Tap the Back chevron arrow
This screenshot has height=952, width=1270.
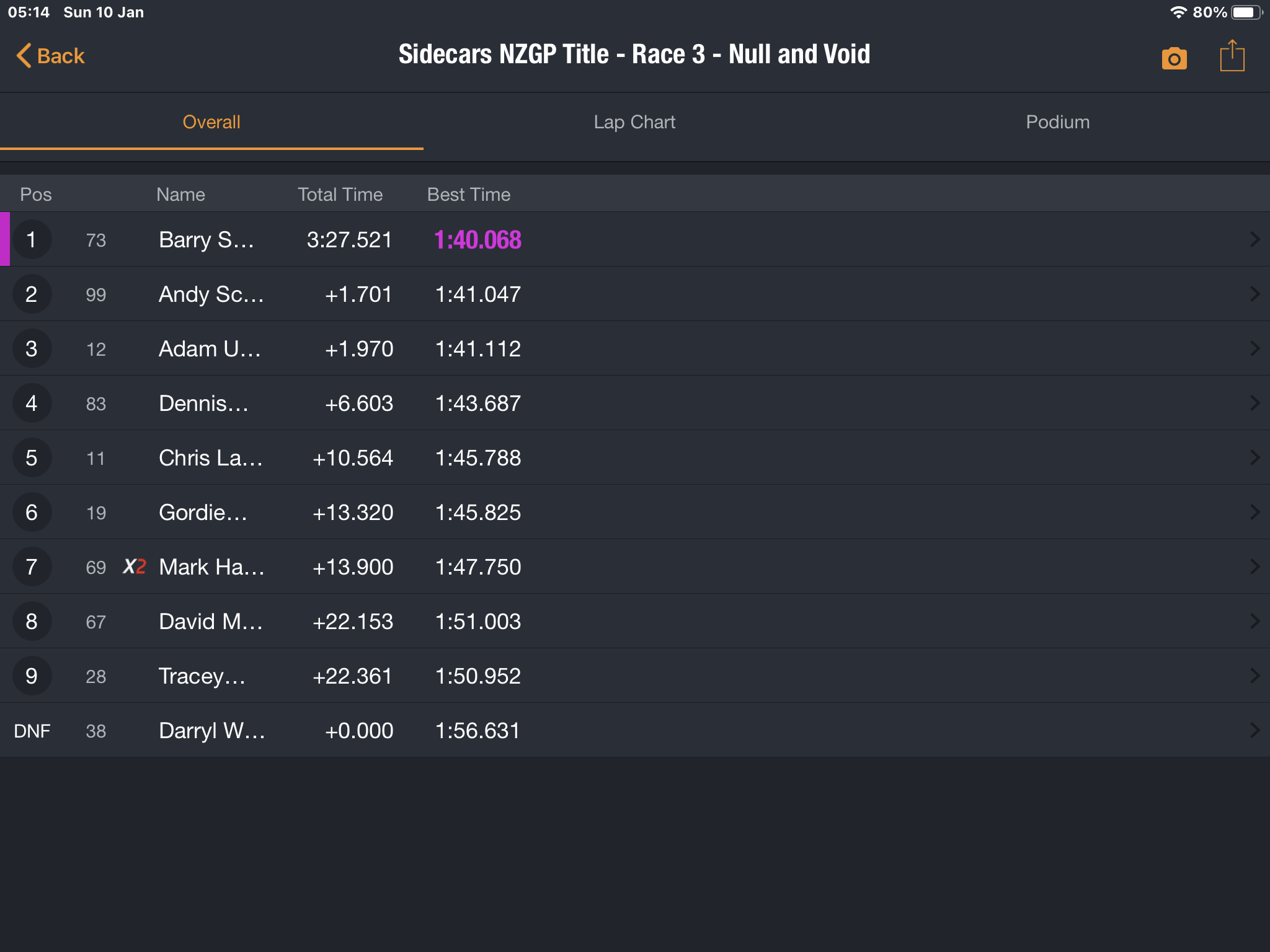click(24, 56)
